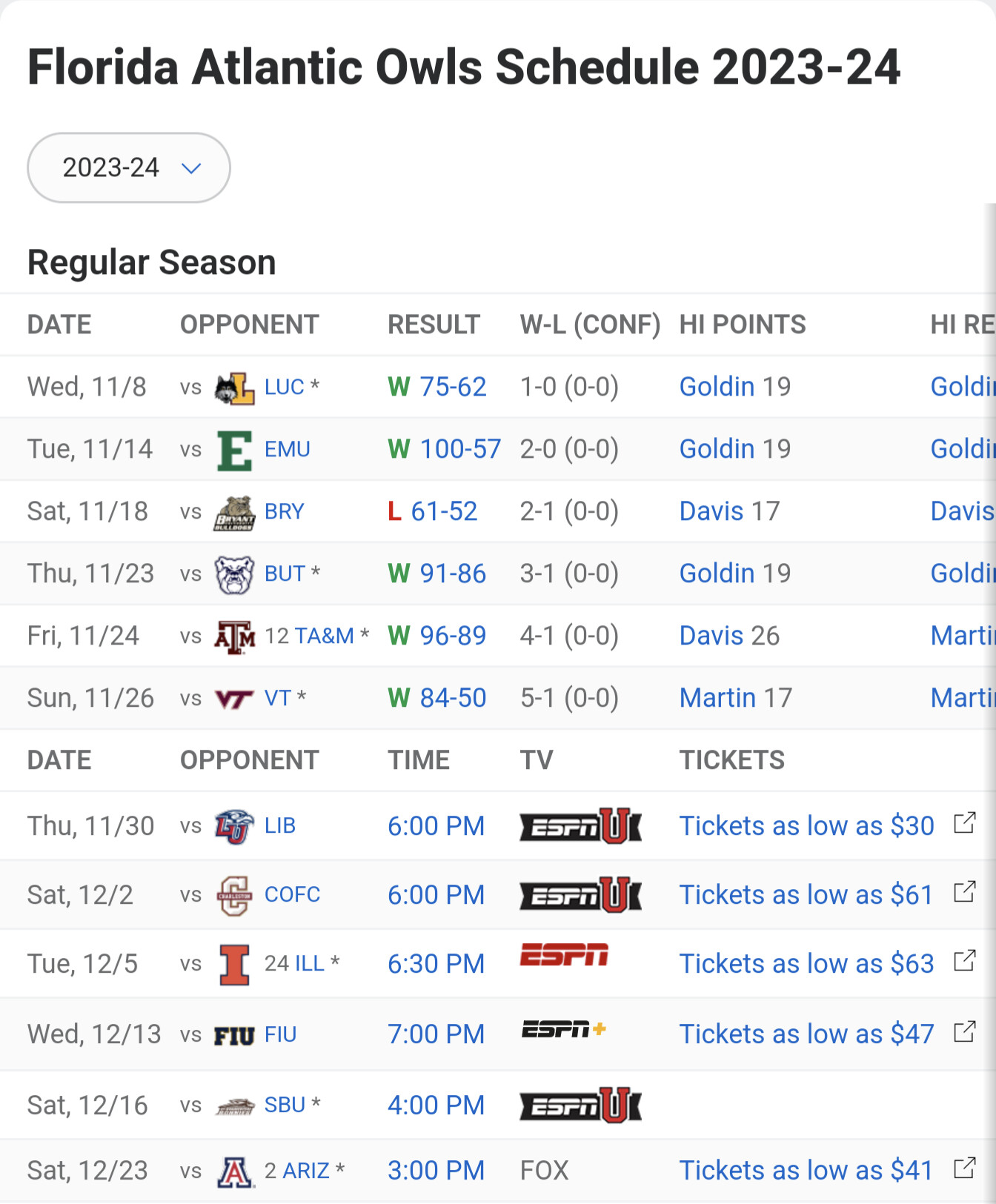
Task: Open Tickets as low as $63 link
Action: [807, 964]
